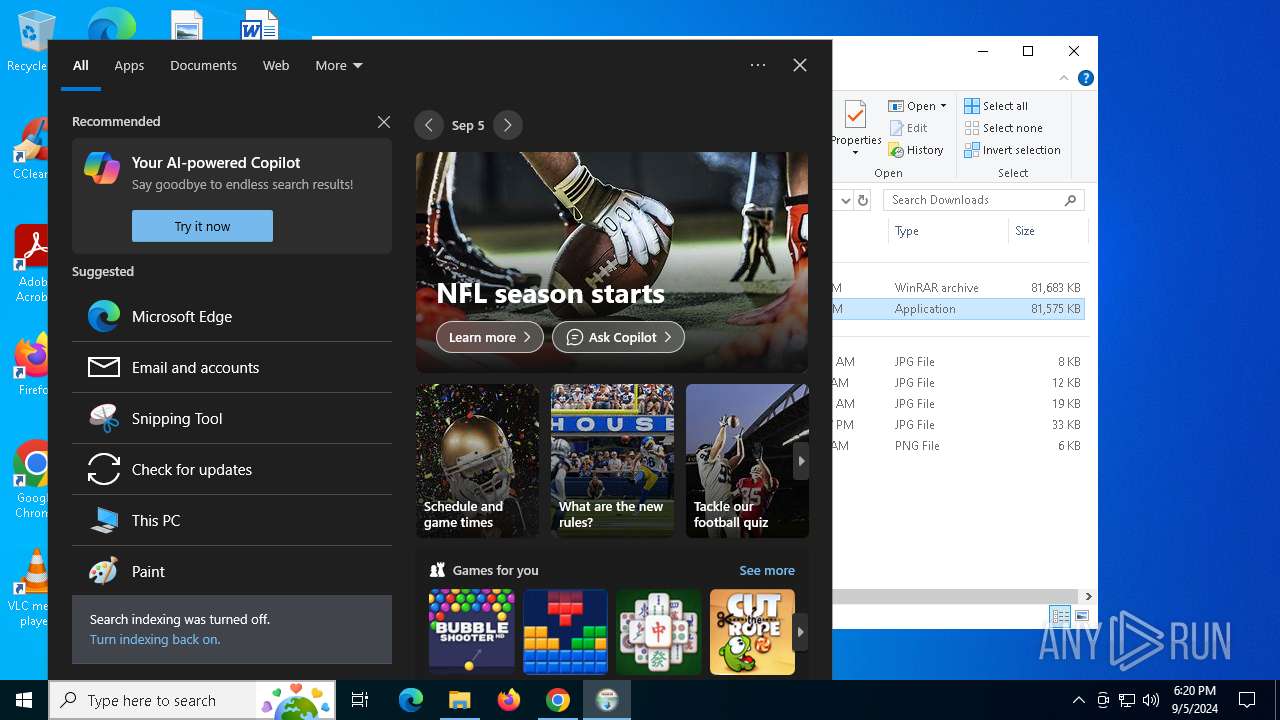Collapse the Explorer ribbon chevron
Viewport: 1280px width, 720px height.
[1066, 78]
